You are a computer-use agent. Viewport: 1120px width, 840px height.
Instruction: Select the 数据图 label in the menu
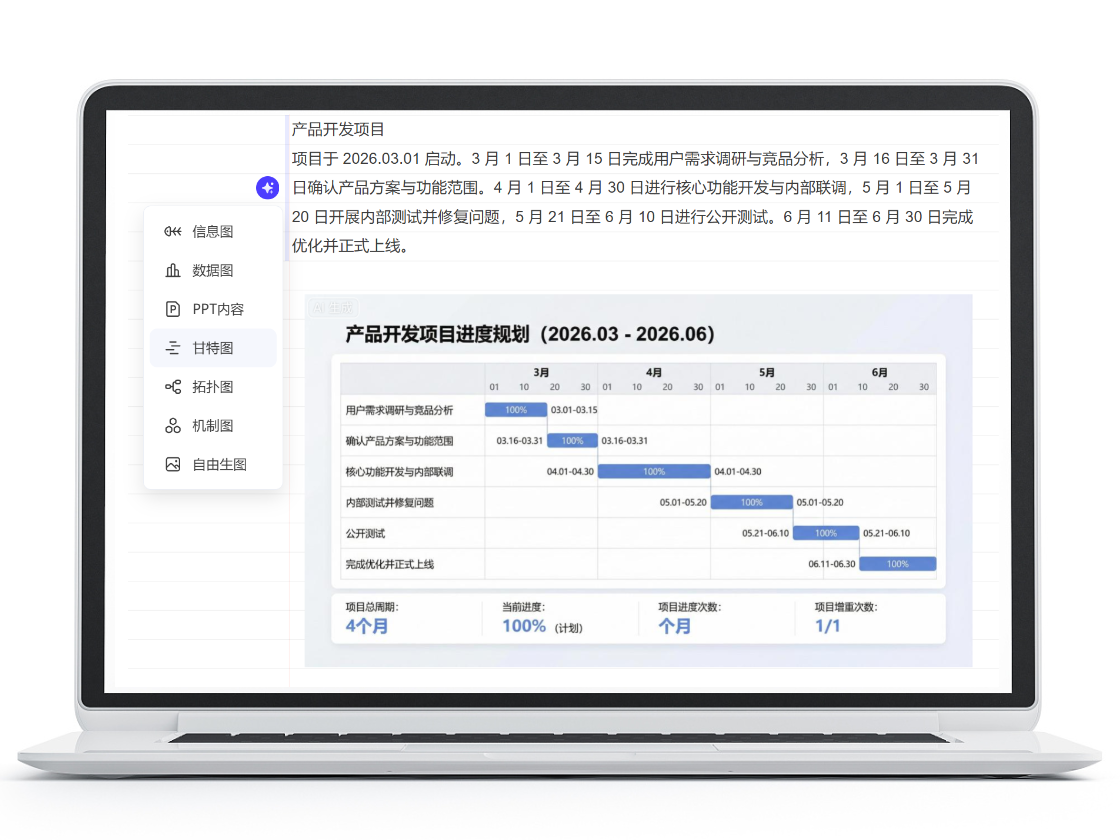213,271
